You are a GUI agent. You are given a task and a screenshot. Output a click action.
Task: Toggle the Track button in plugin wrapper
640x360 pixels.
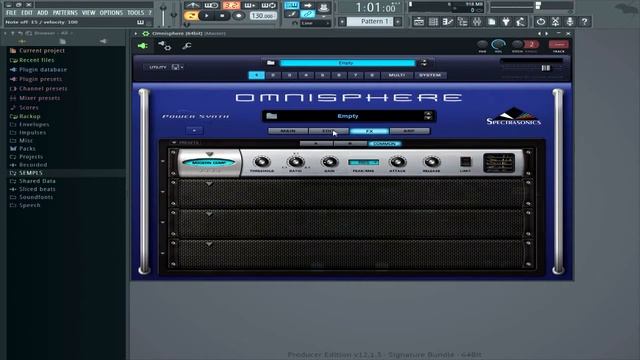(x=559, y=44)
